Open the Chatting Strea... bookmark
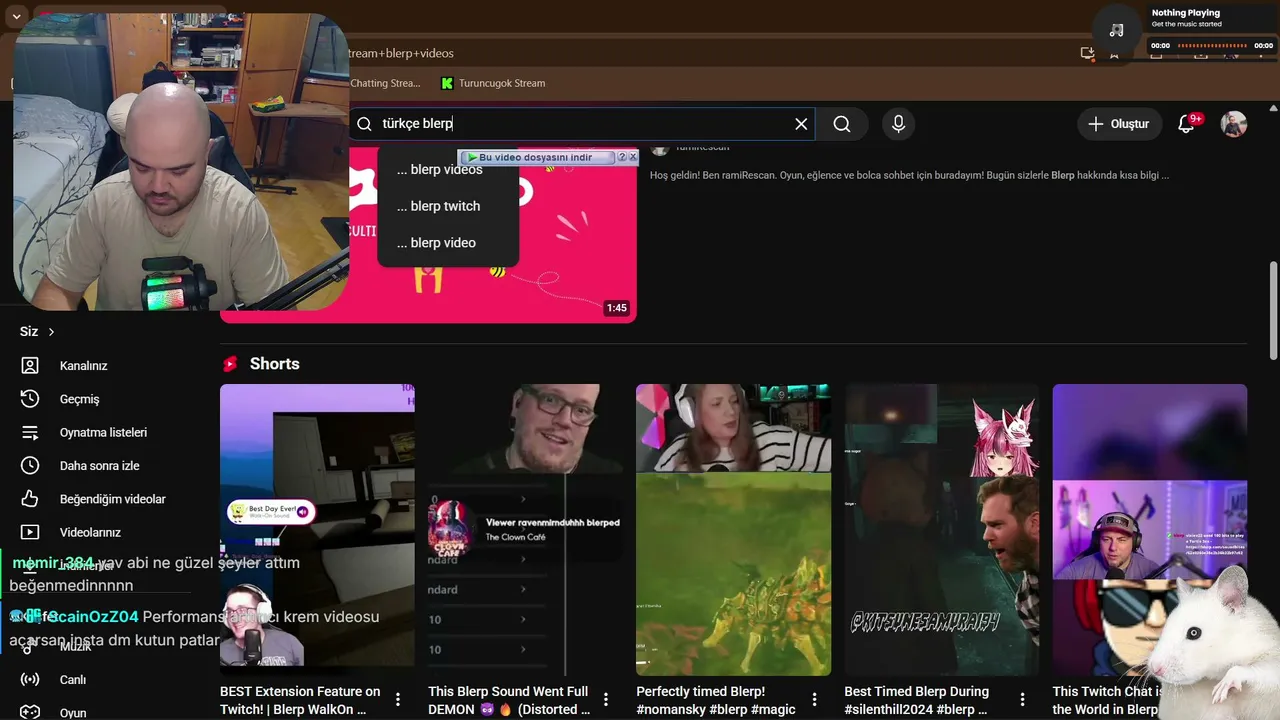Viewport: 1280px width, 720px height. point(385,83)
